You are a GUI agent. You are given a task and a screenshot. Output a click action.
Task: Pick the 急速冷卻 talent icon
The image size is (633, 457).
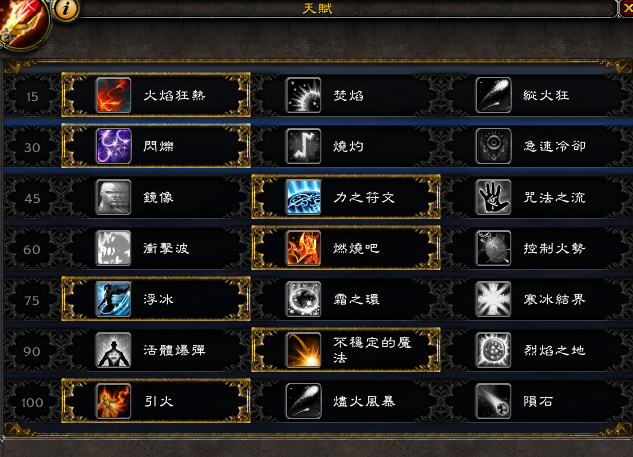click(493, 146)
